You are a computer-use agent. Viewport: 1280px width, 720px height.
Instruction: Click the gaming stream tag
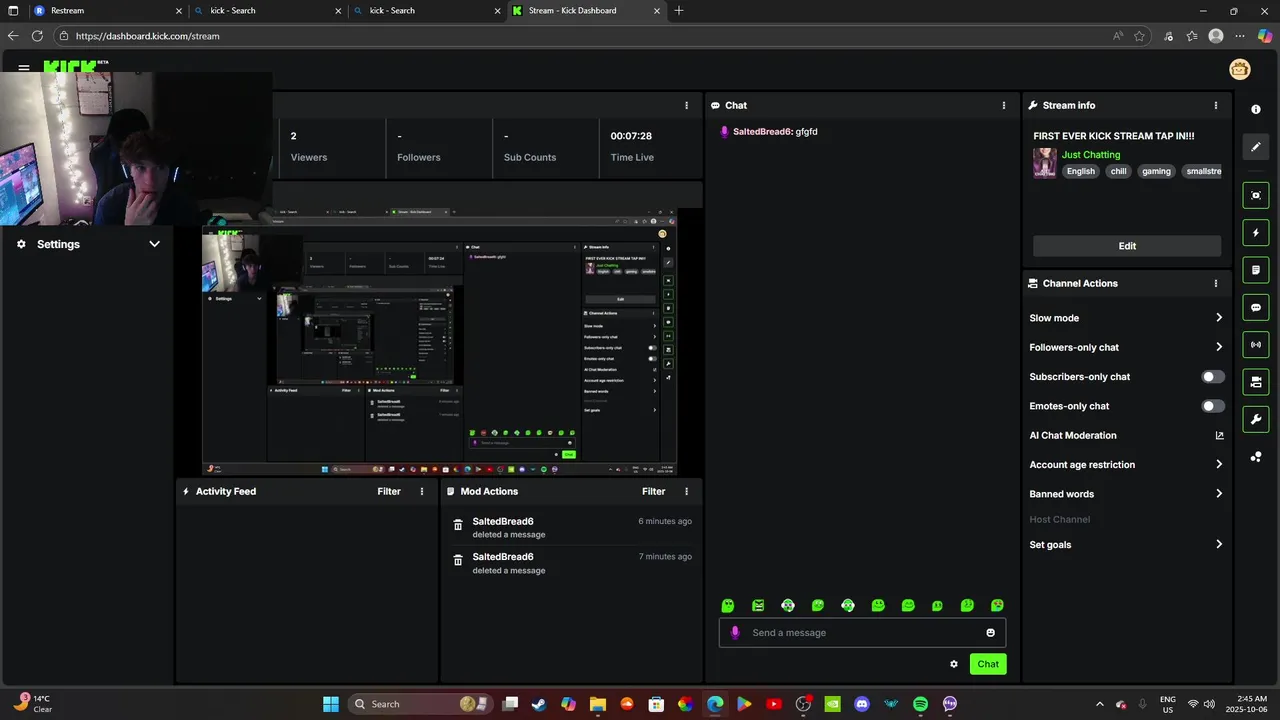1156,171
